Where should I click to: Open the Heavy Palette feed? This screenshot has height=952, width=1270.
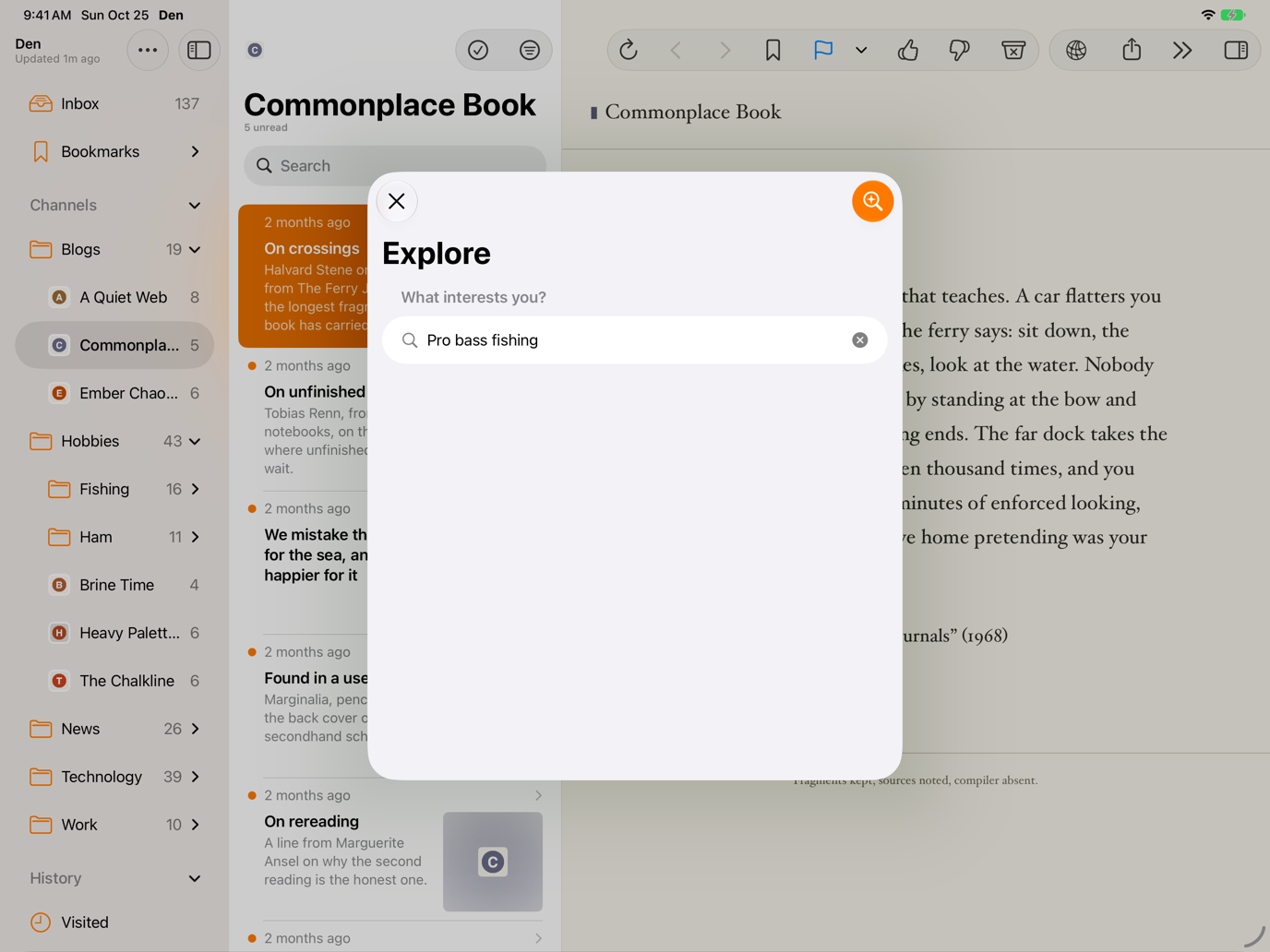(x=114, y=633)
